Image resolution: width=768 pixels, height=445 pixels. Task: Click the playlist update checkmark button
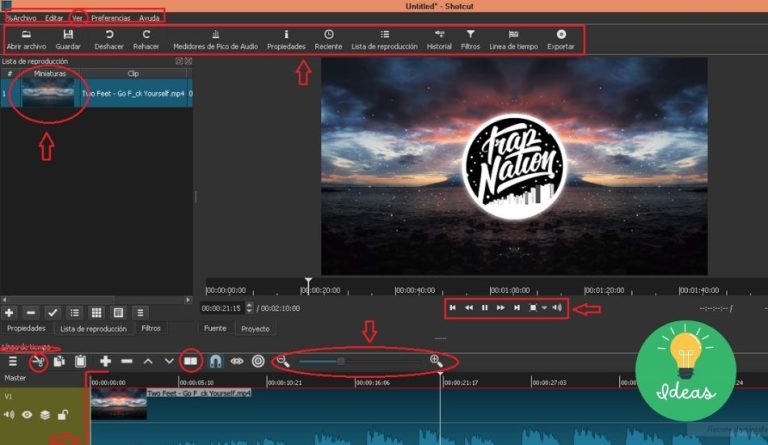52,312
